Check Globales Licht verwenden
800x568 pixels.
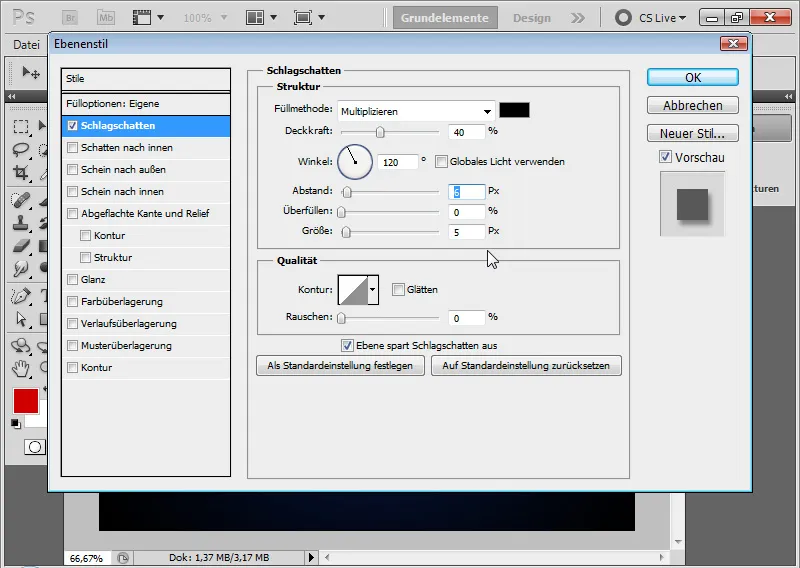pyautogui.click(x=441, y=162)
